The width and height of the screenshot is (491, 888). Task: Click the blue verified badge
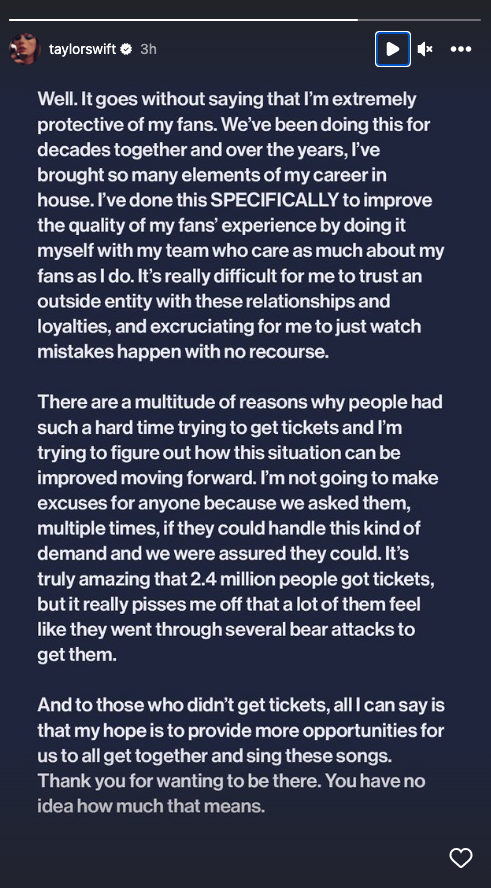[x=127, y=49]
